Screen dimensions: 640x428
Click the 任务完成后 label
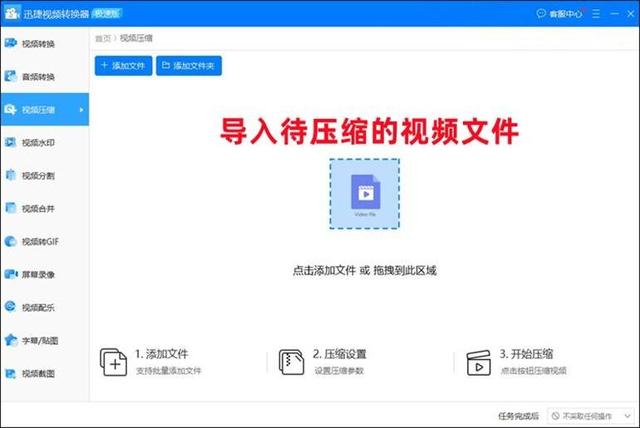[518, 416]
